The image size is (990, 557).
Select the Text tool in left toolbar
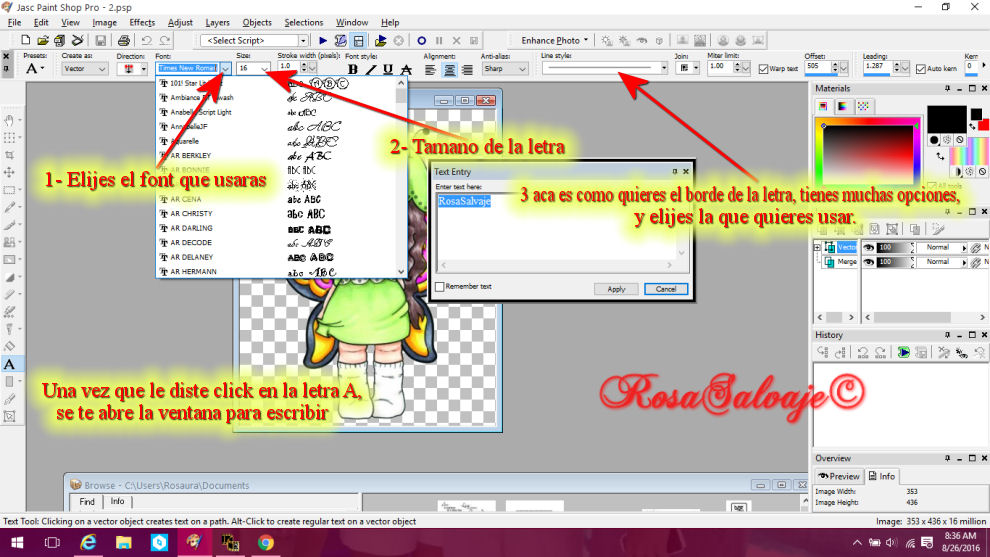coord(9,364)
